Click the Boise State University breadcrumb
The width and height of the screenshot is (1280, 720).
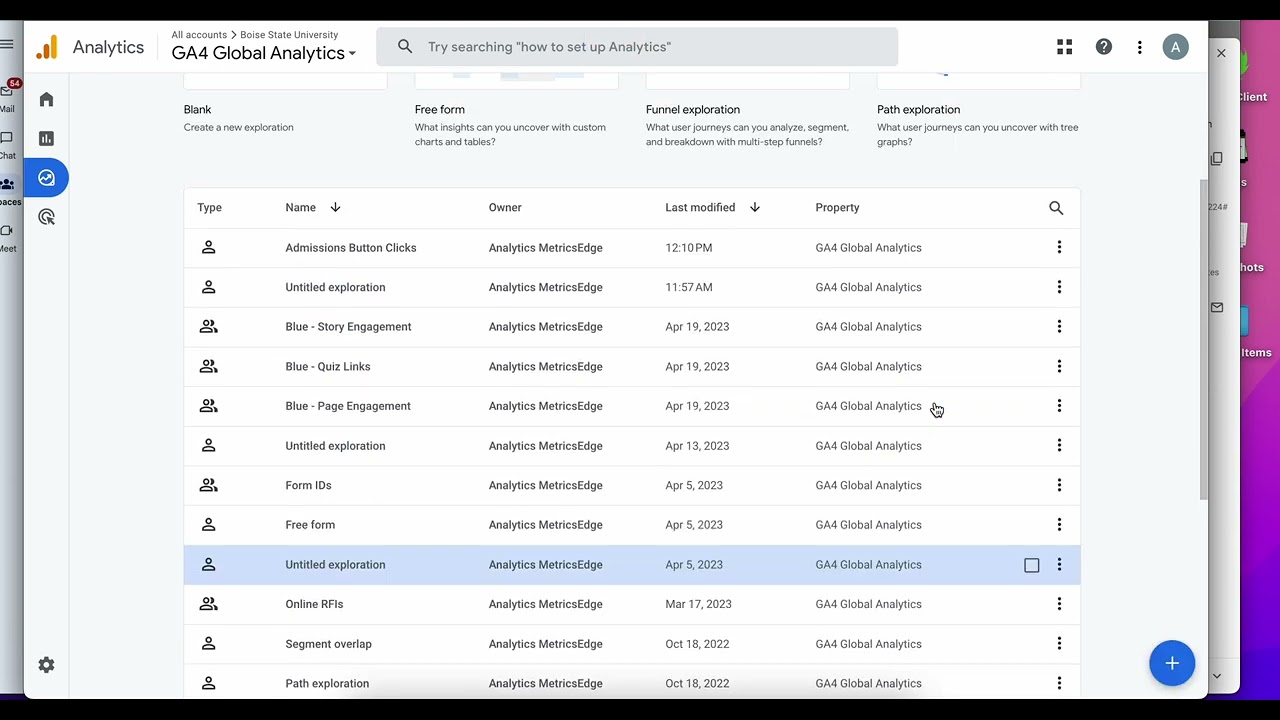289,35
